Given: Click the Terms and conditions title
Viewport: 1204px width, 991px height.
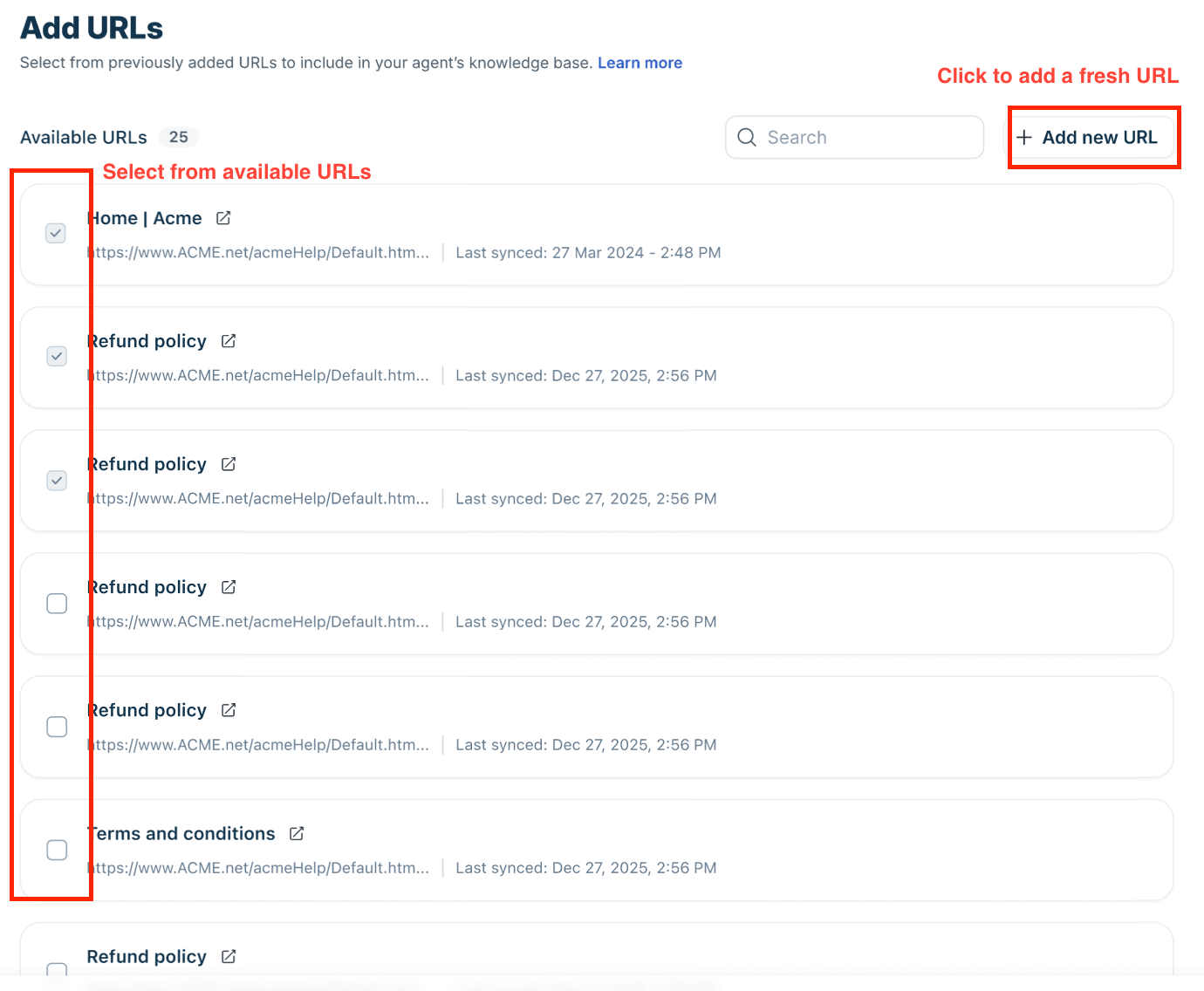Looking at the screenshot, I should (x=181, y=833).
